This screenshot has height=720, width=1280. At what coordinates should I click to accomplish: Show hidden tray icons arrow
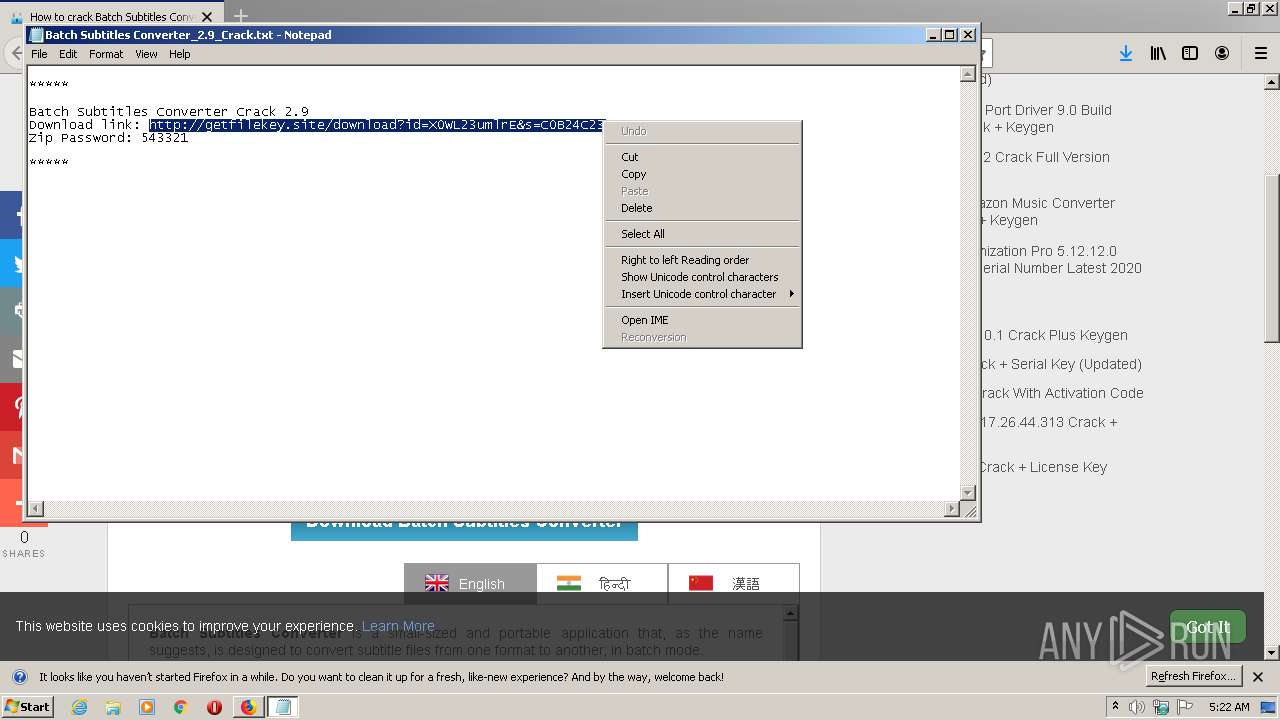click(x=1115, y=707)
